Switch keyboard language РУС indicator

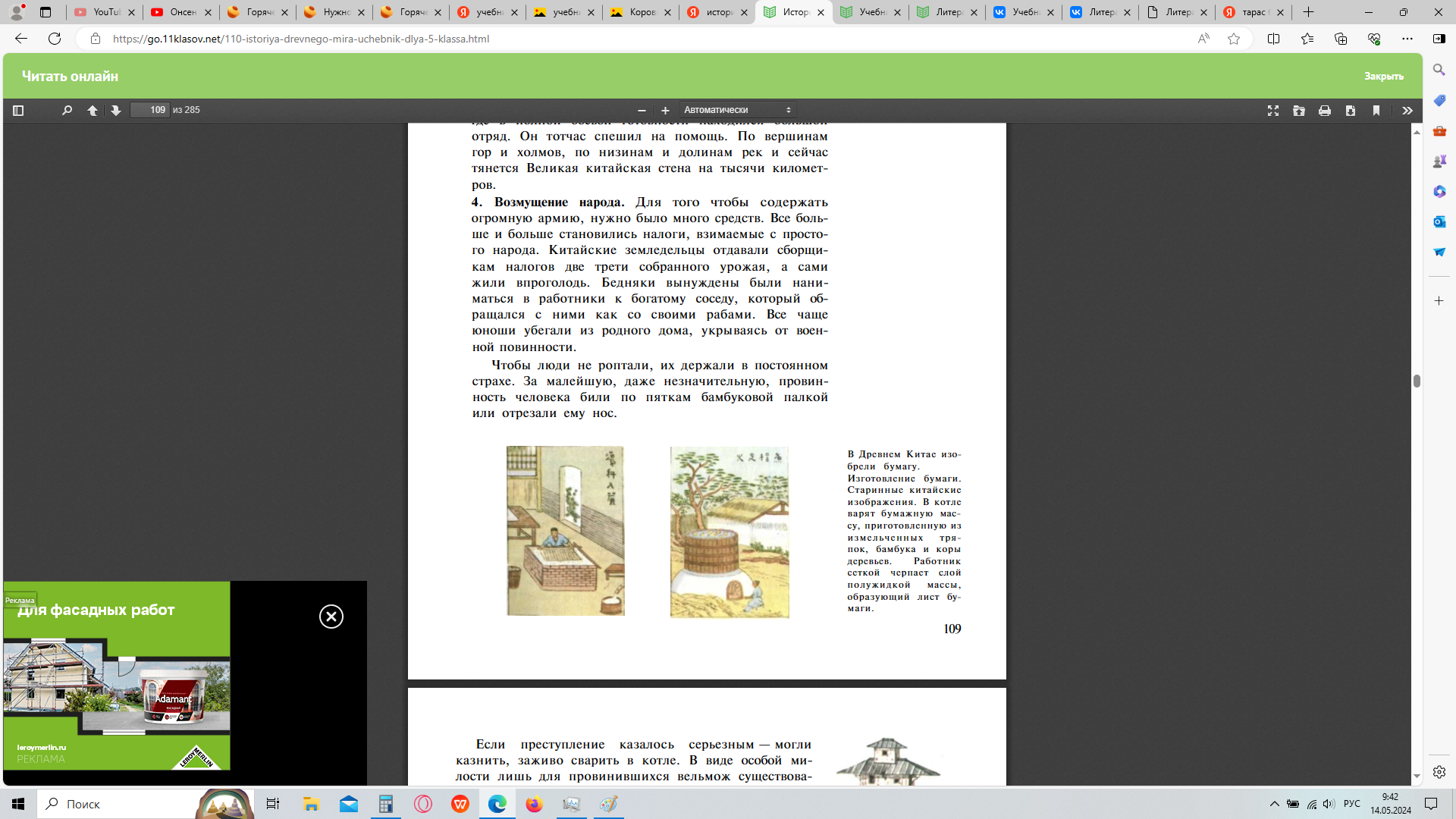point(1351,804)
